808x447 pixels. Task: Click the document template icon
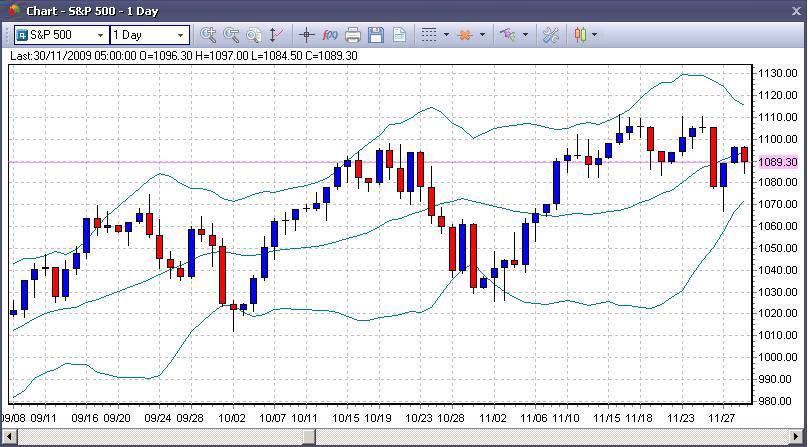click(399, 35)
